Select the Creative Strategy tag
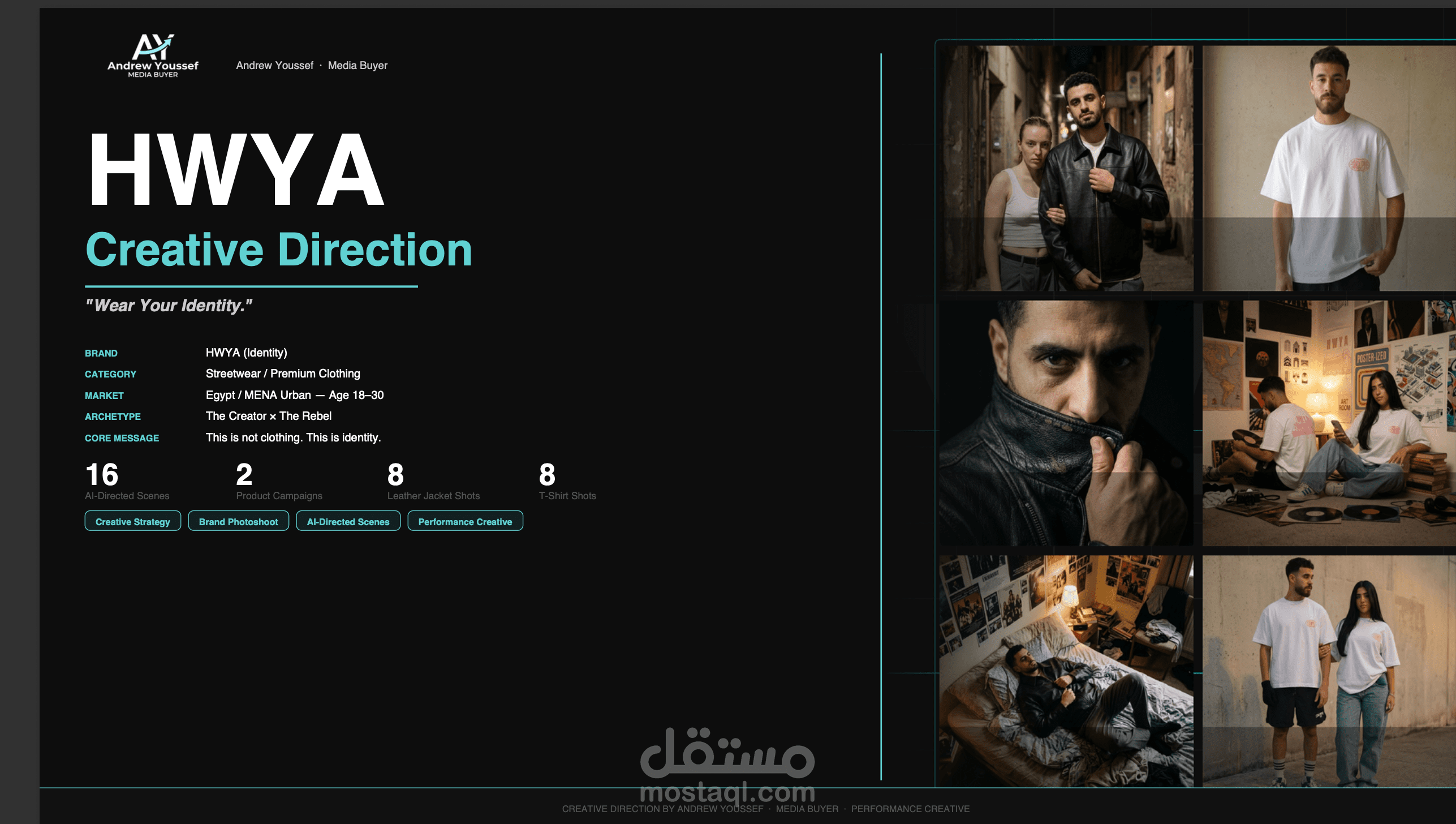1456x824 pixels. 133,521
